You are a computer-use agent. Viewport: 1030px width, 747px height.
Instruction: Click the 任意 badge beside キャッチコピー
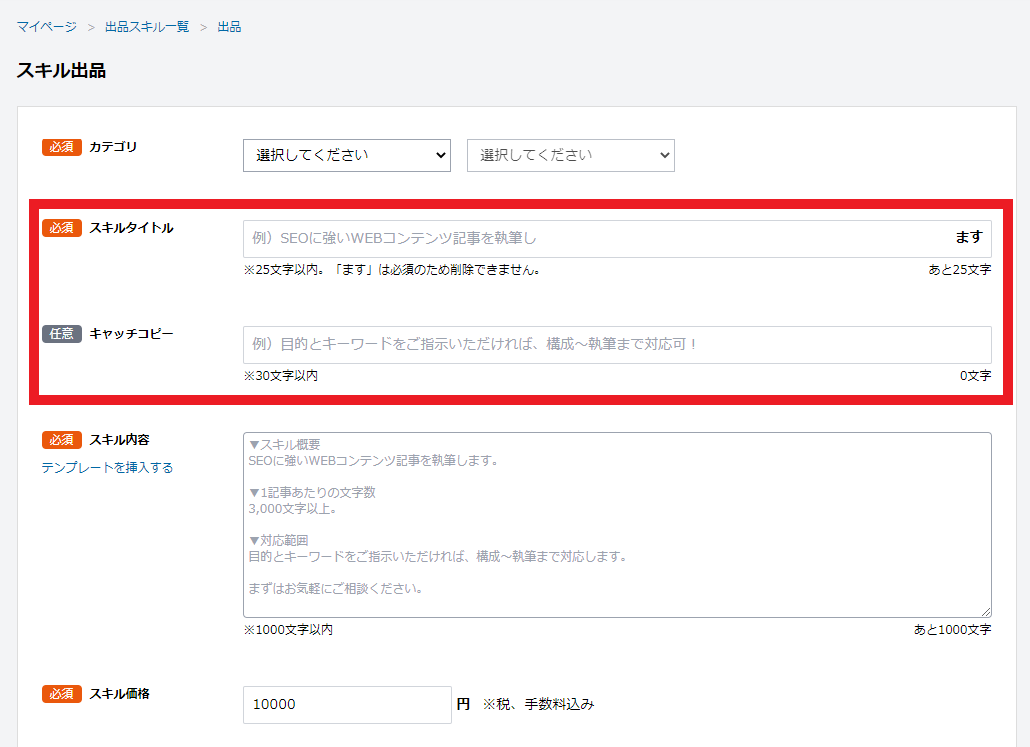[61, 333]
